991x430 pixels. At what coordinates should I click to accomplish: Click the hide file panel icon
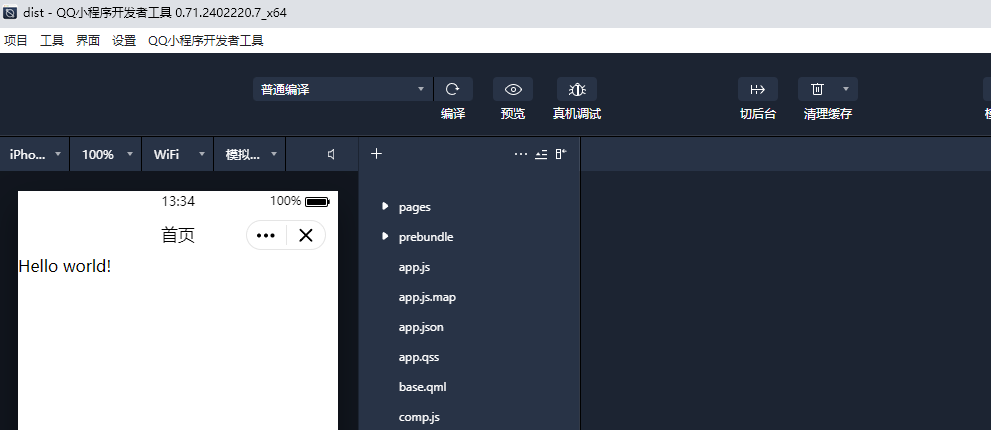561,154
